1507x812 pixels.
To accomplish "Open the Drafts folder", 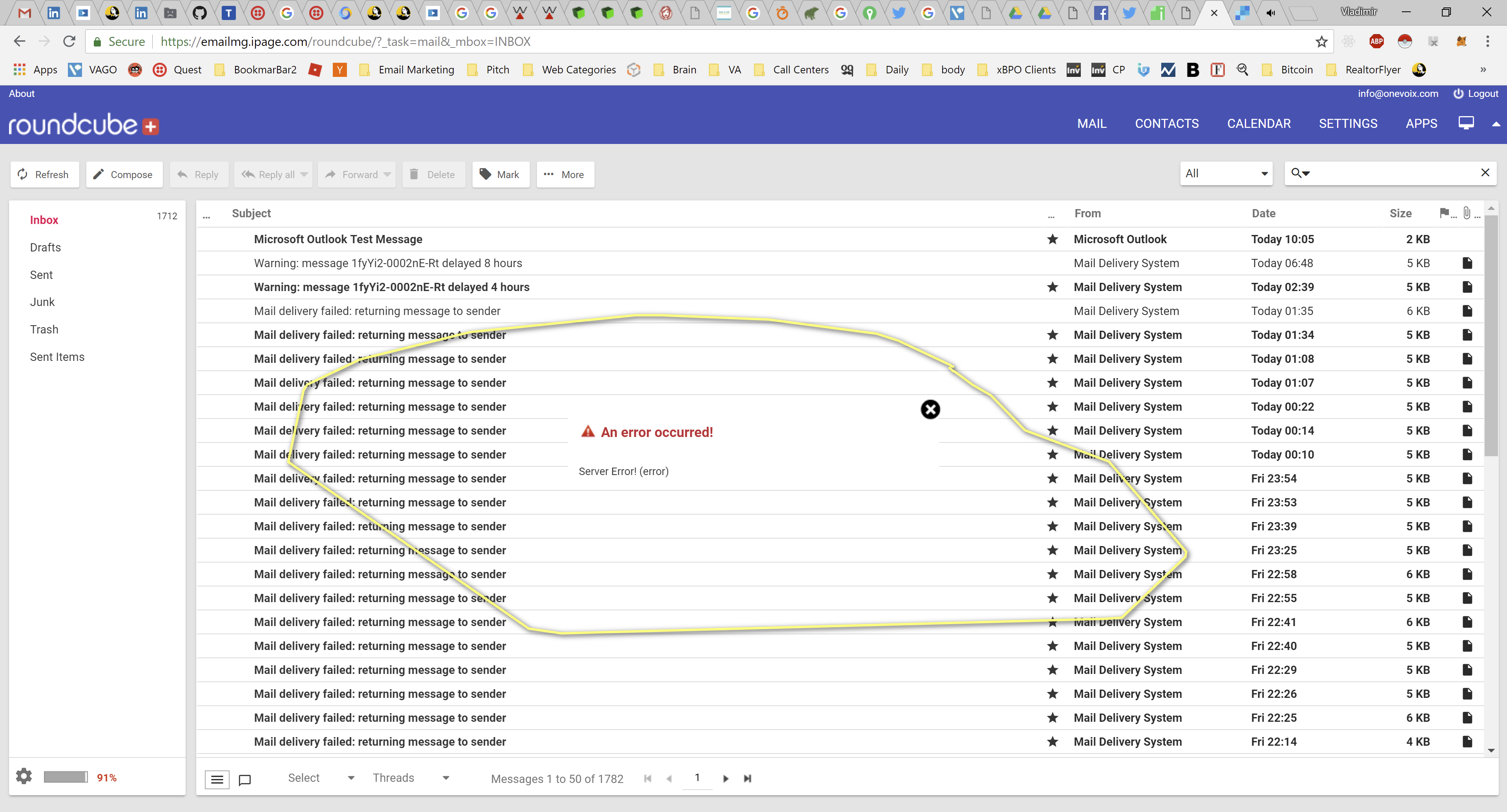I will pyautogui.click(x=45, y=247).
